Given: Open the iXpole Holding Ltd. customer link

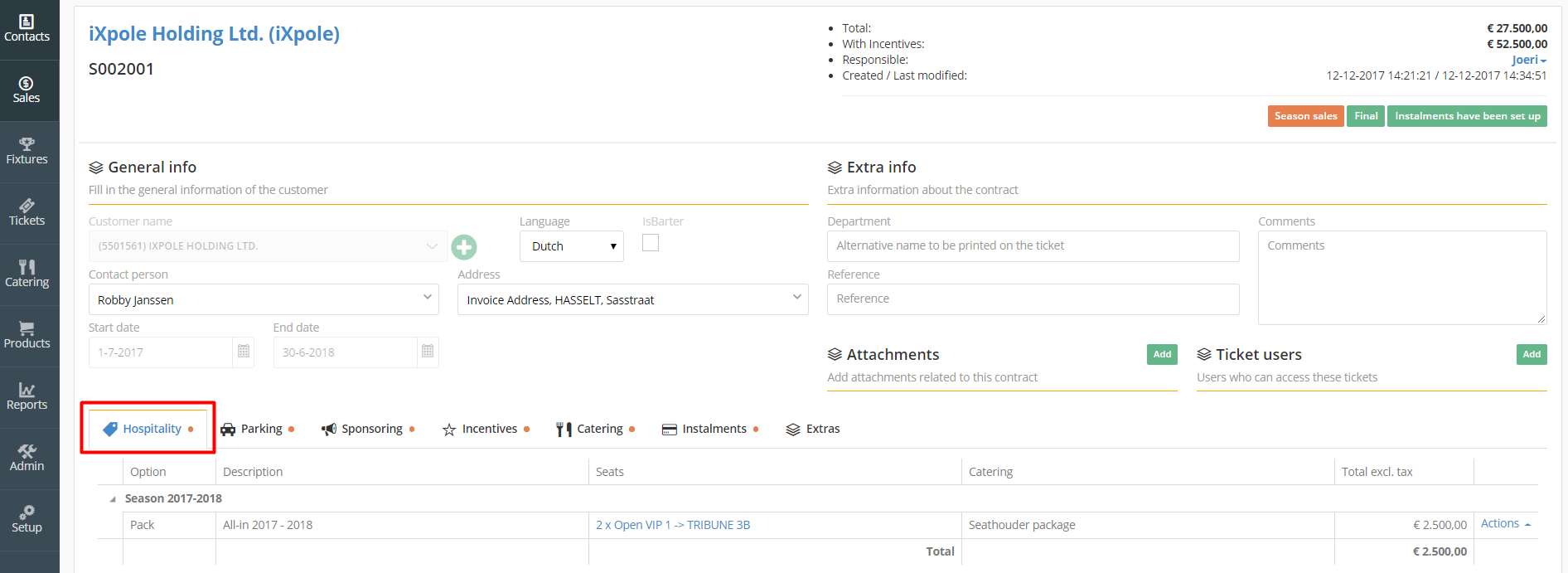Looking at the screenshot, I should click(x=215, y=34).
